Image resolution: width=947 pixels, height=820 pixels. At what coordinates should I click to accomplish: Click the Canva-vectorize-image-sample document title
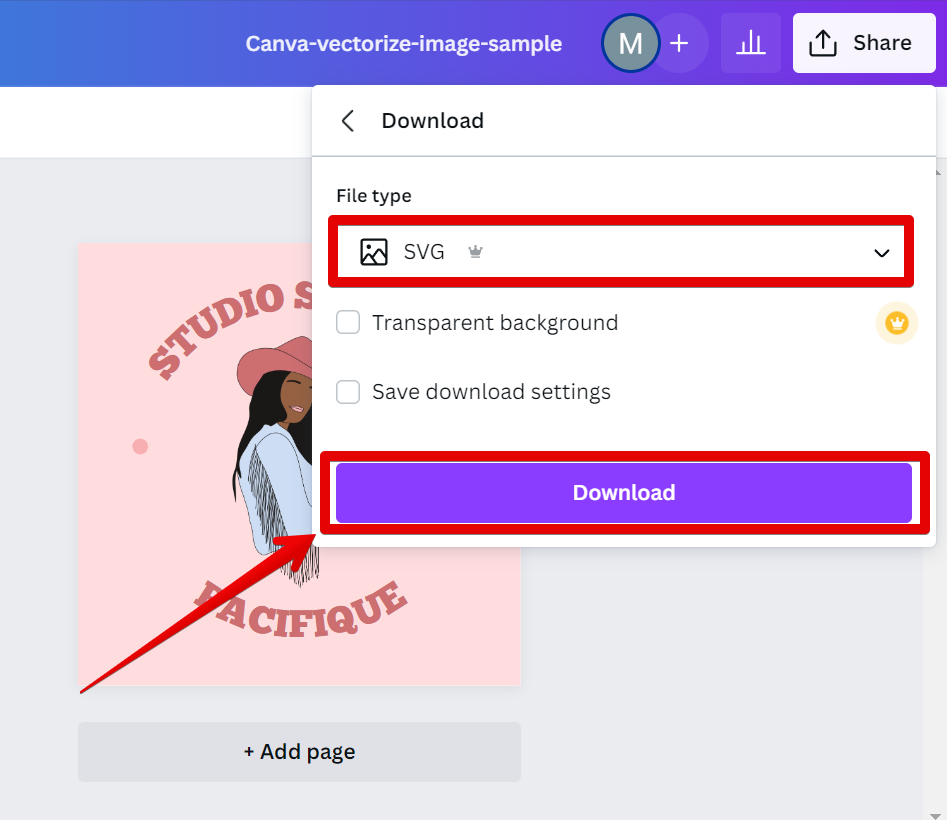click(x=403, y=44)
